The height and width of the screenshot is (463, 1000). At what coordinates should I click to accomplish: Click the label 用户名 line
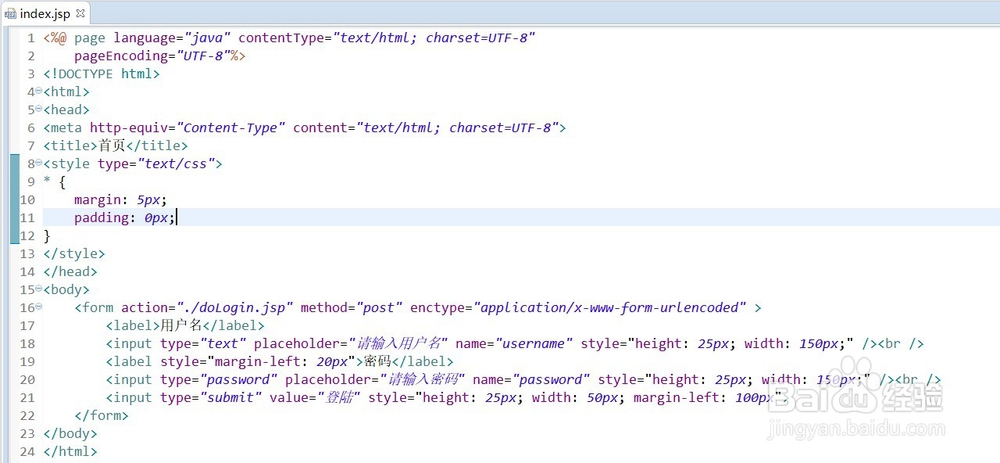point(185,325)
